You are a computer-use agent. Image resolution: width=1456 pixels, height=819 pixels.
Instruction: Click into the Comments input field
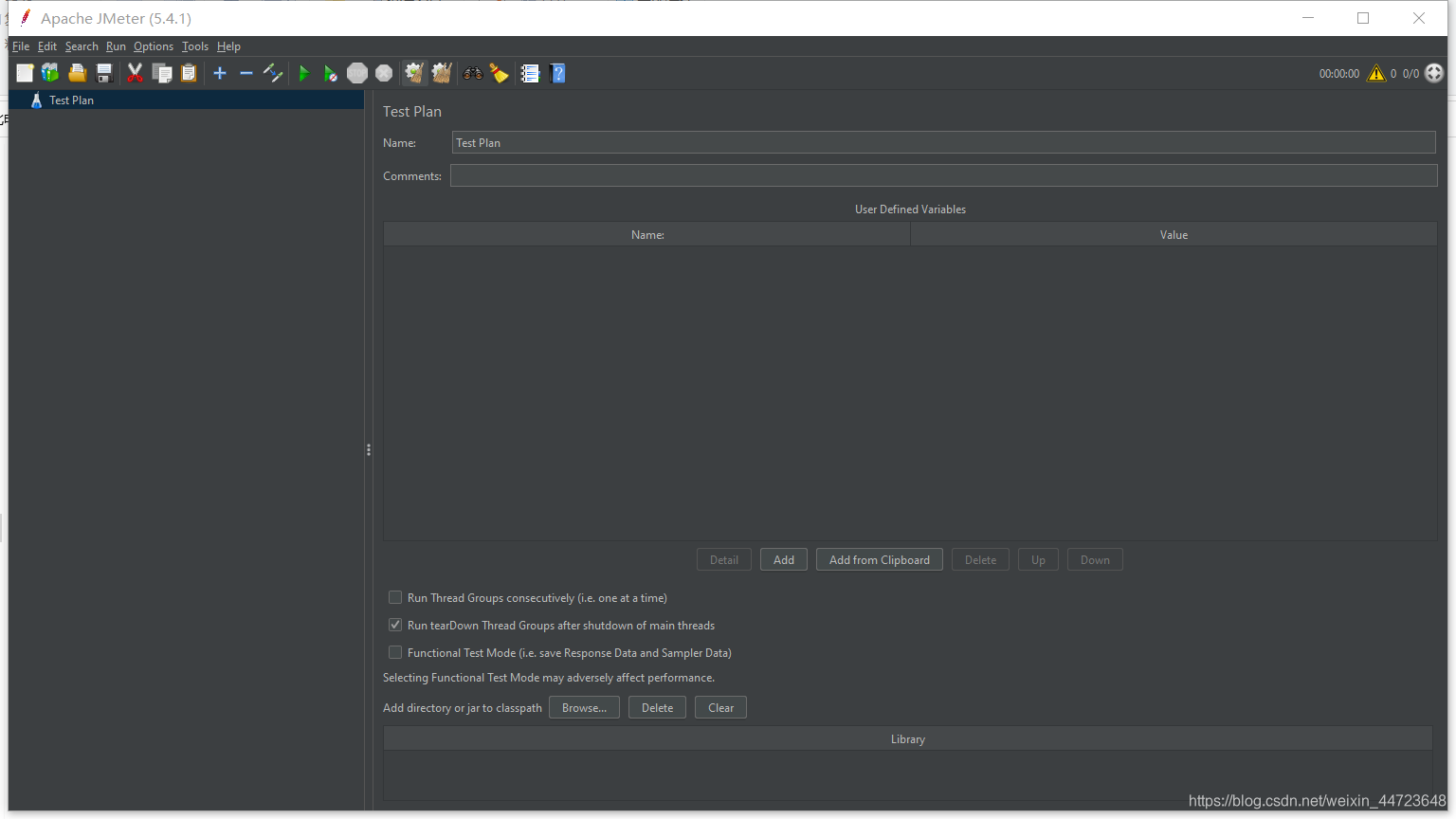pos(943,175)
